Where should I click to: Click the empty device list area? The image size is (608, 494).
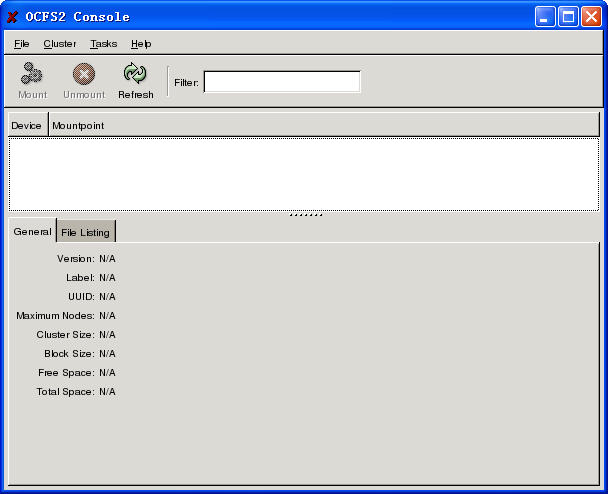304,174
